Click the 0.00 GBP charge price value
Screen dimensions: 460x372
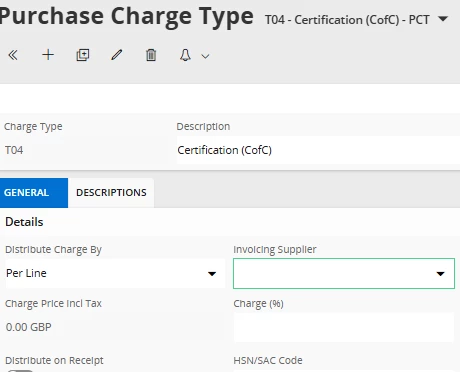pyautogui.click(x=29, y=327)
